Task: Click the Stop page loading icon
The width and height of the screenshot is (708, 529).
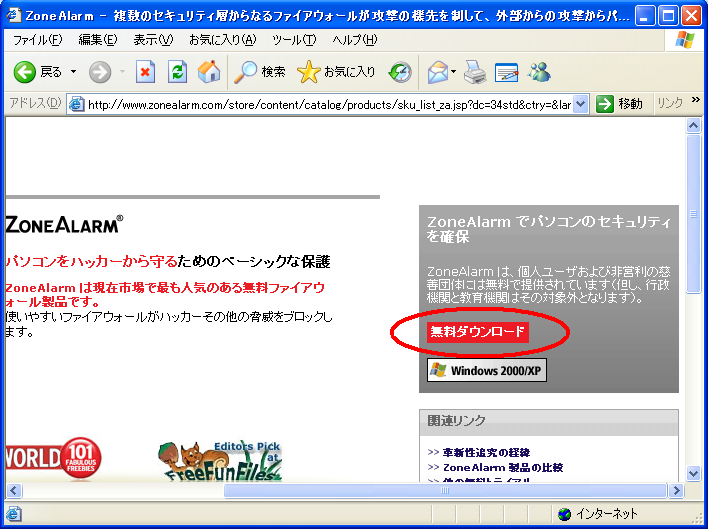Action: click(x=145, y=72)
